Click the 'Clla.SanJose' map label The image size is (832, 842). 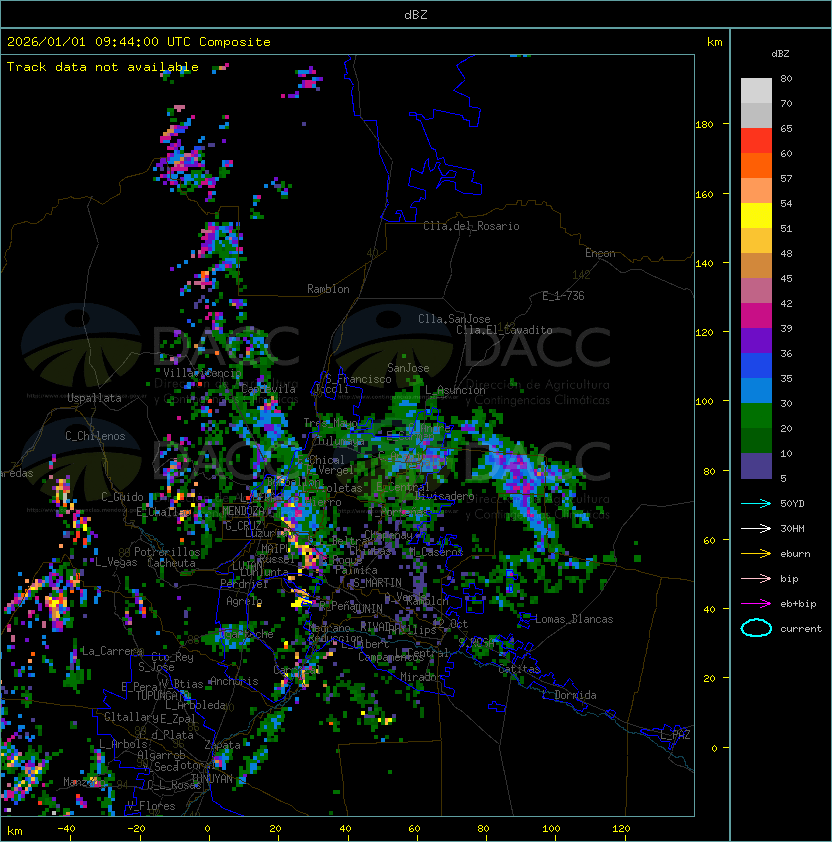(x=454, y=319)
